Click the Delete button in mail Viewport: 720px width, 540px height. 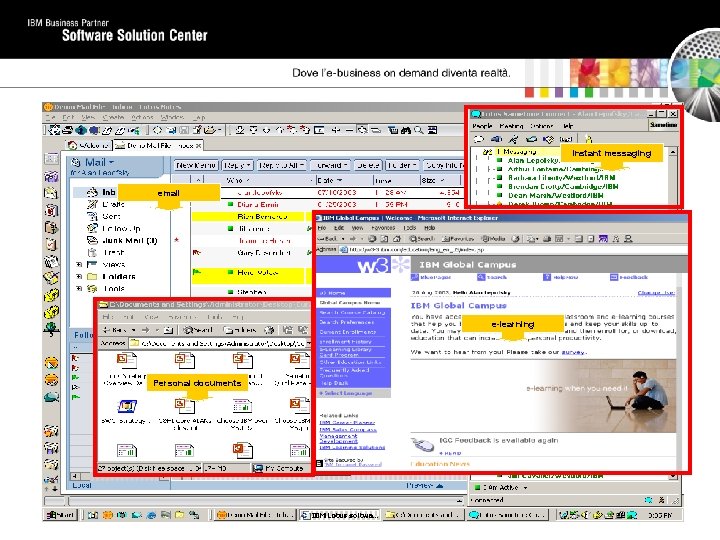pos(368,165)
